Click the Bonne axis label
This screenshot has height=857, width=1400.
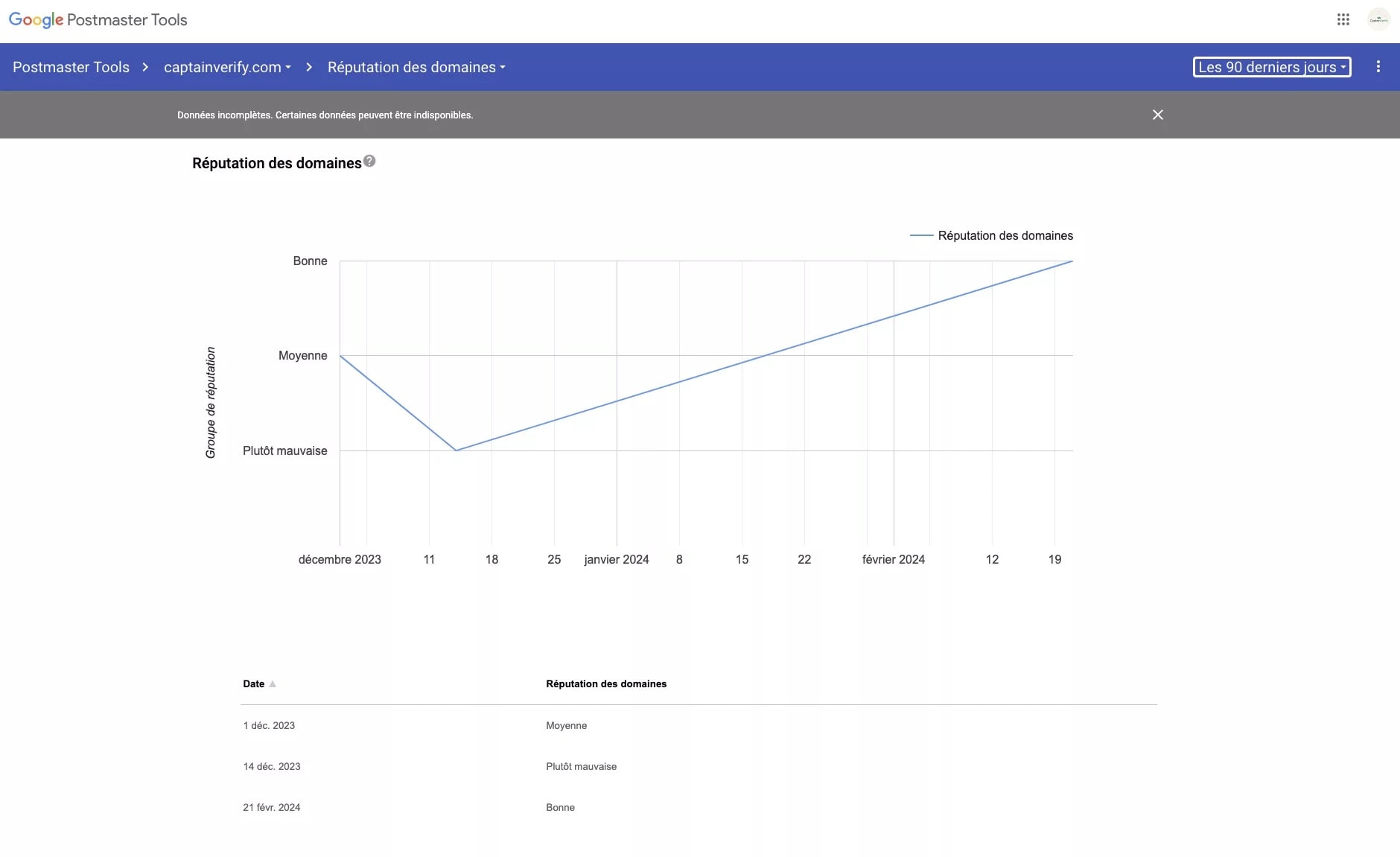pos(310,261)
